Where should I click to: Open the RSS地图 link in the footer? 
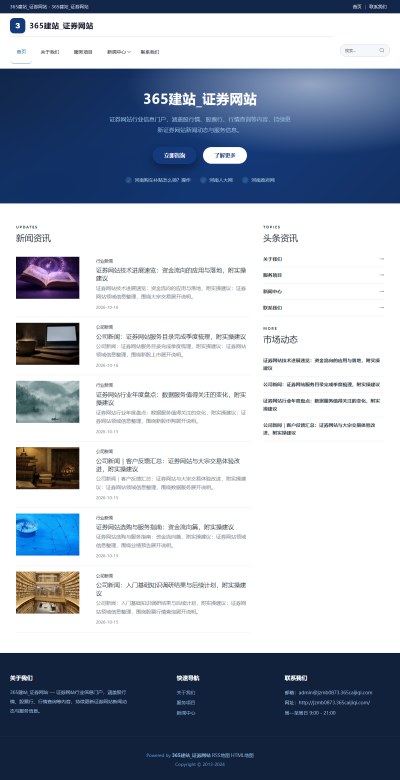tap(220, 755)
